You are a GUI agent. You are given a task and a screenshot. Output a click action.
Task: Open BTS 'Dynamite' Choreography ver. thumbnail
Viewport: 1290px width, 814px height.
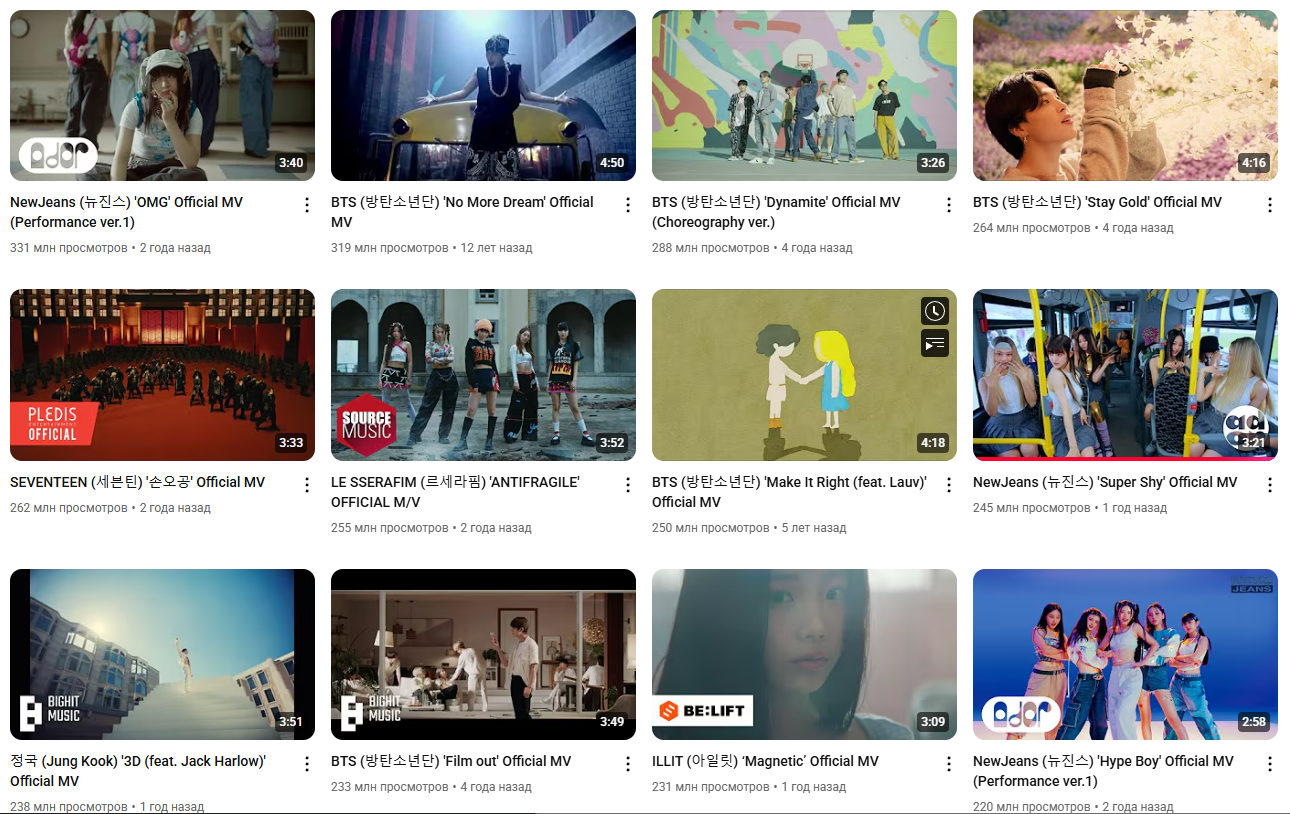(804, 95)
